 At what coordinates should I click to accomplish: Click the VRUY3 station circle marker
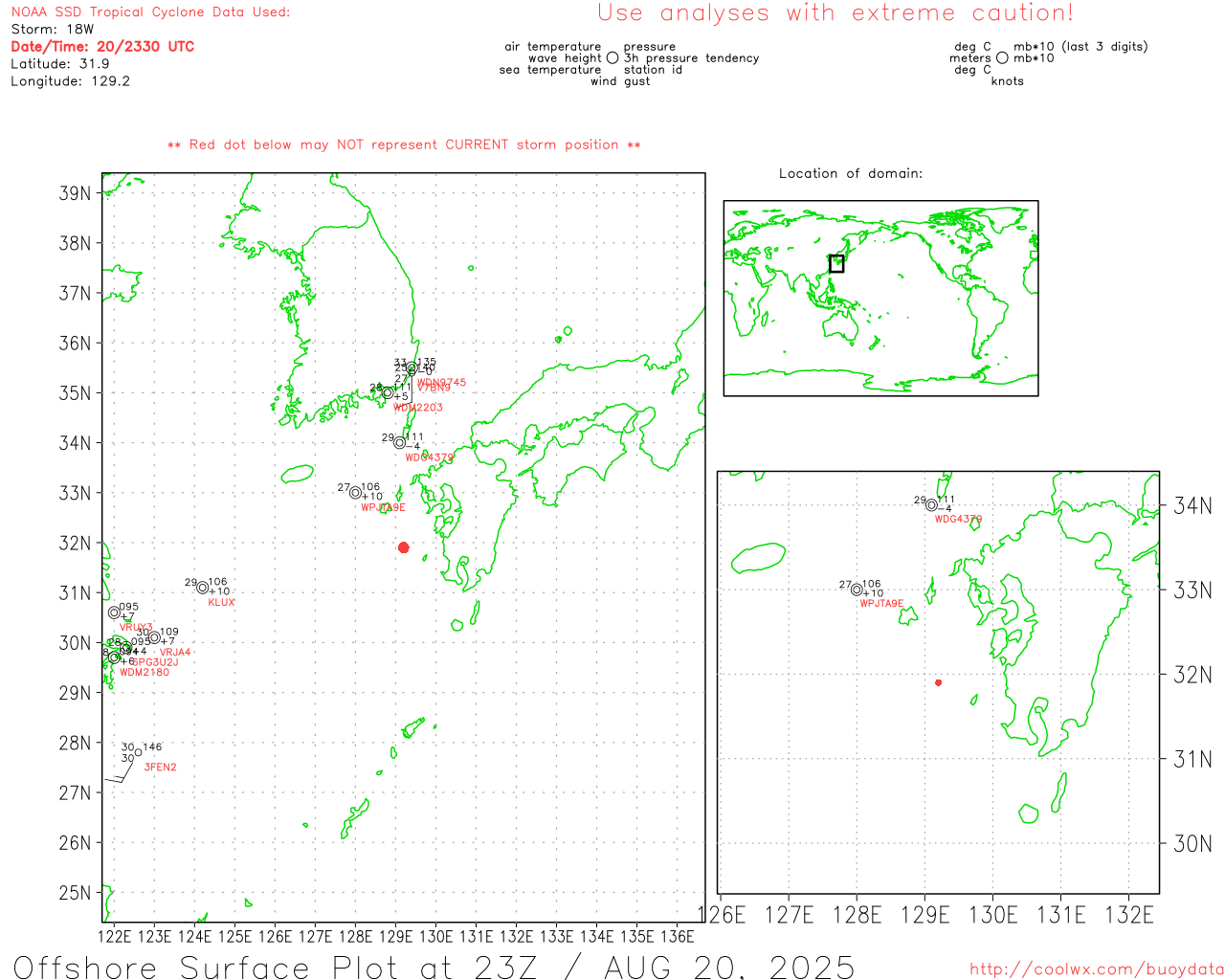coord(114,612)
